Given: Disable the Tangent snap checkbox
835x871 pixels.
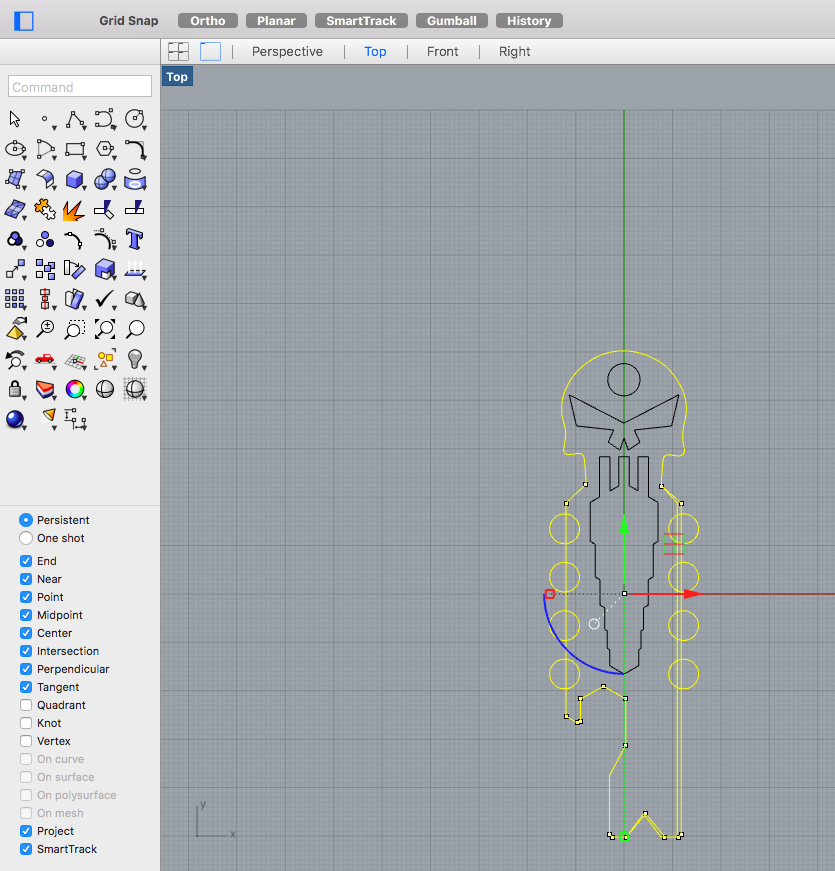Looking at the screenshot, I should (x=26, y=687).
